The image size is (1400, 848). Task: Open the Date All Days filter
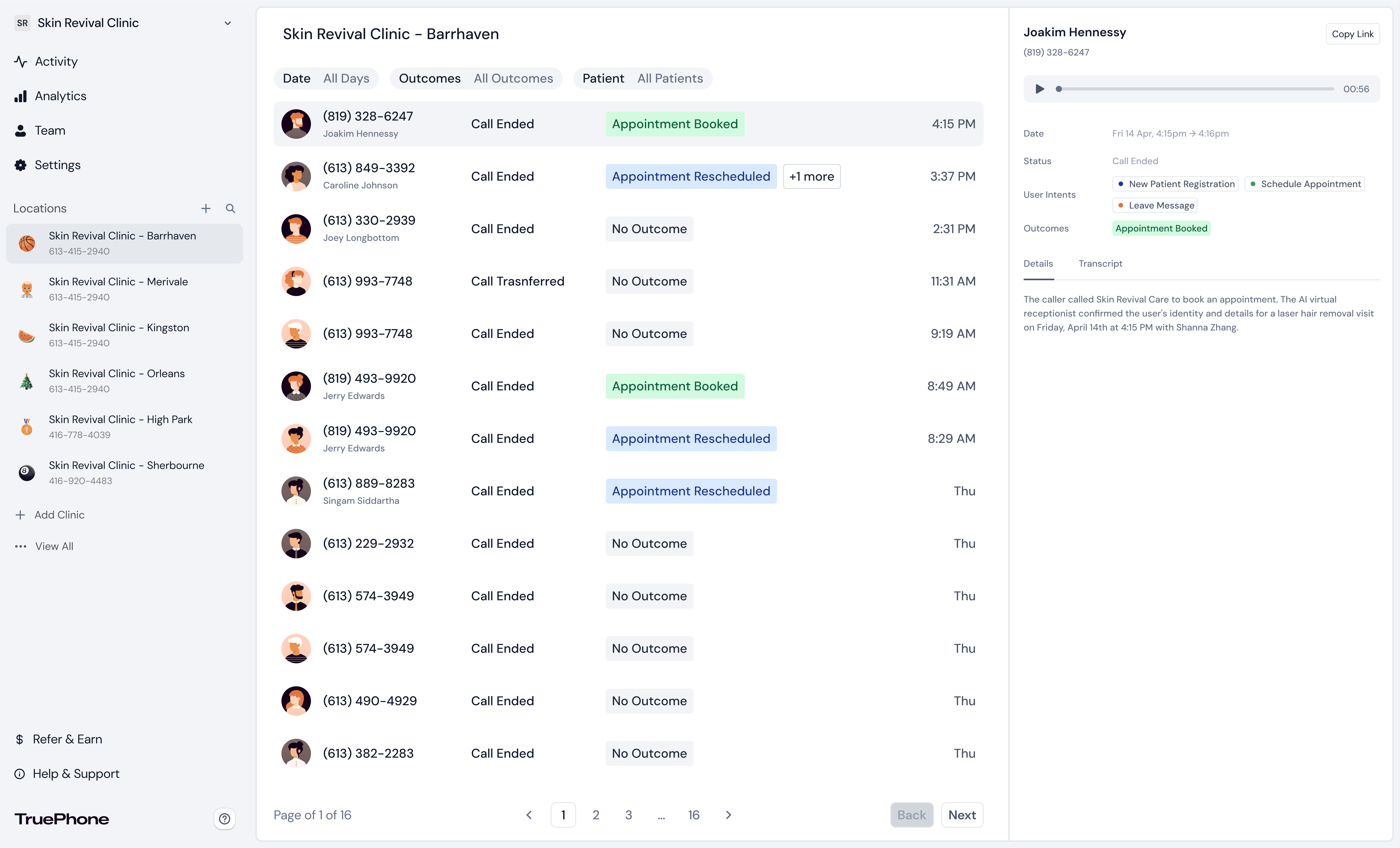pyautogui.click(x=326, y=78)
